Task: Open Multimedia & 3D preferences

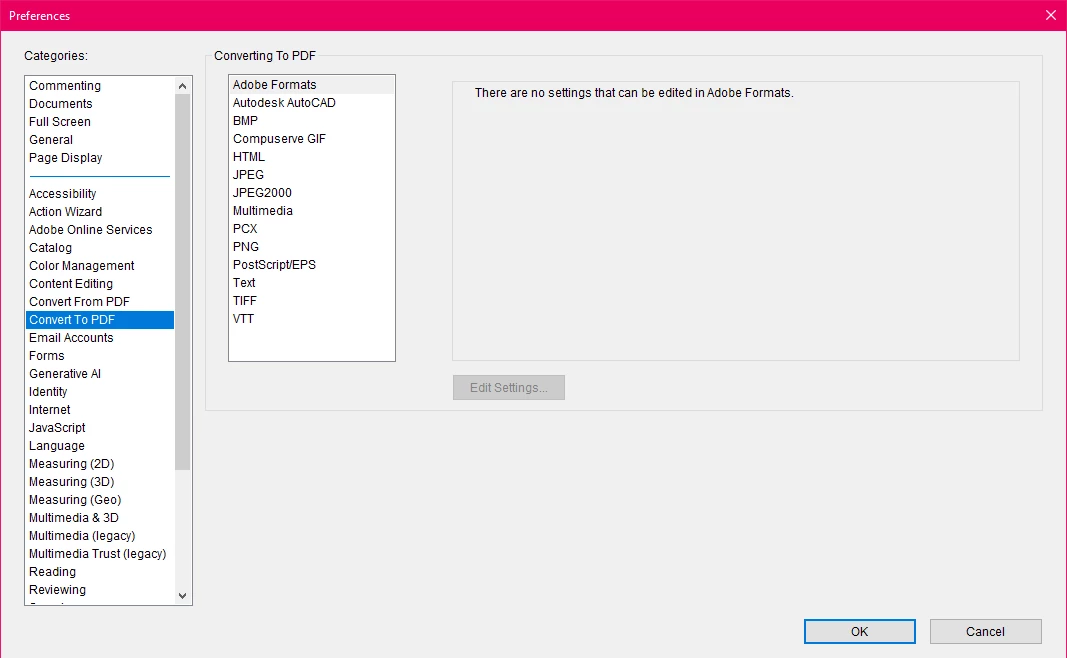Action: (100, 519)
